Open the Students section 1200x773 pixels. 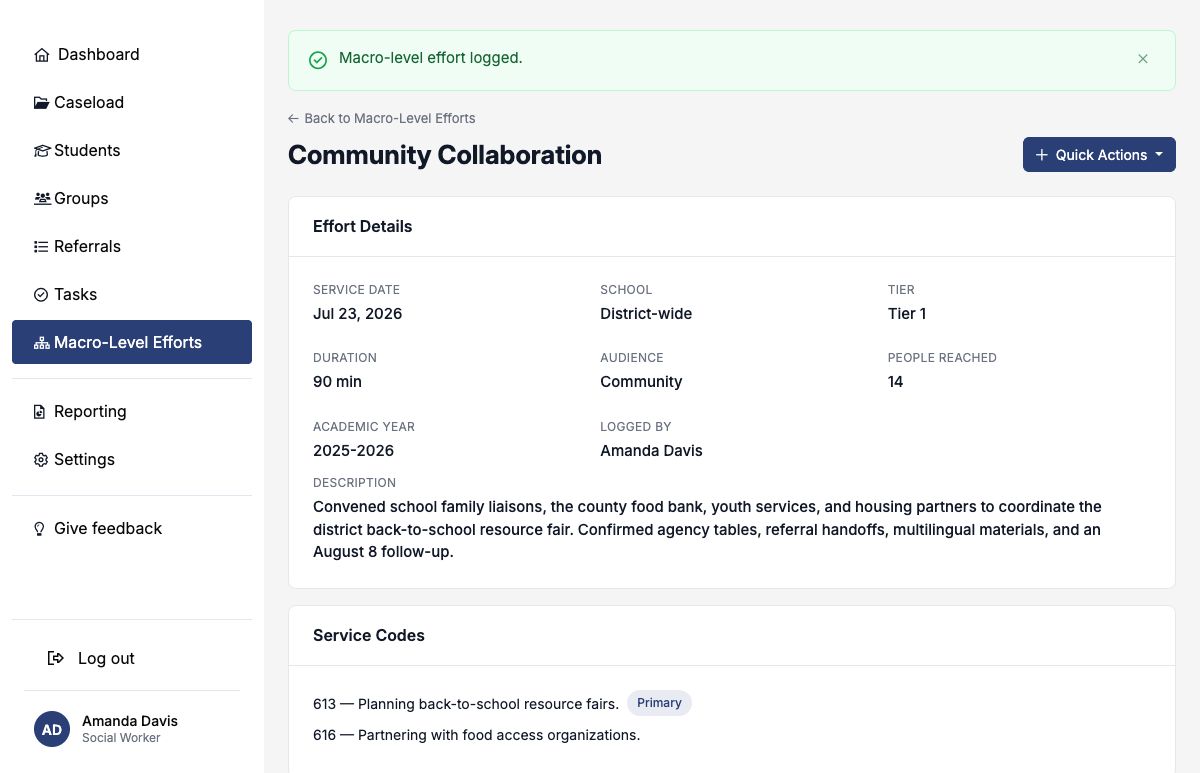(x=132, y=150)
